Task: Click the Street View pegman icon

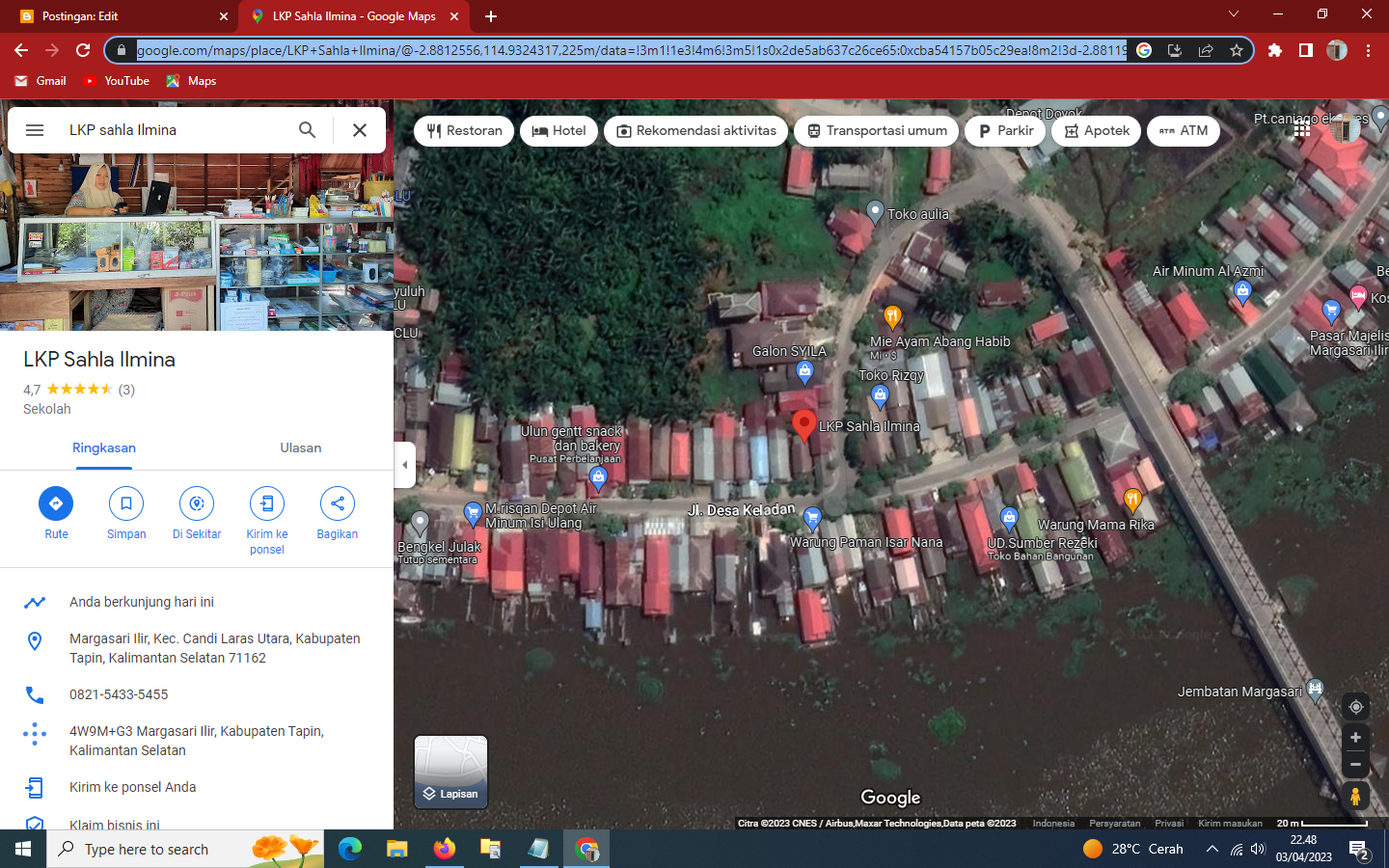Action: click(1355, 797)
